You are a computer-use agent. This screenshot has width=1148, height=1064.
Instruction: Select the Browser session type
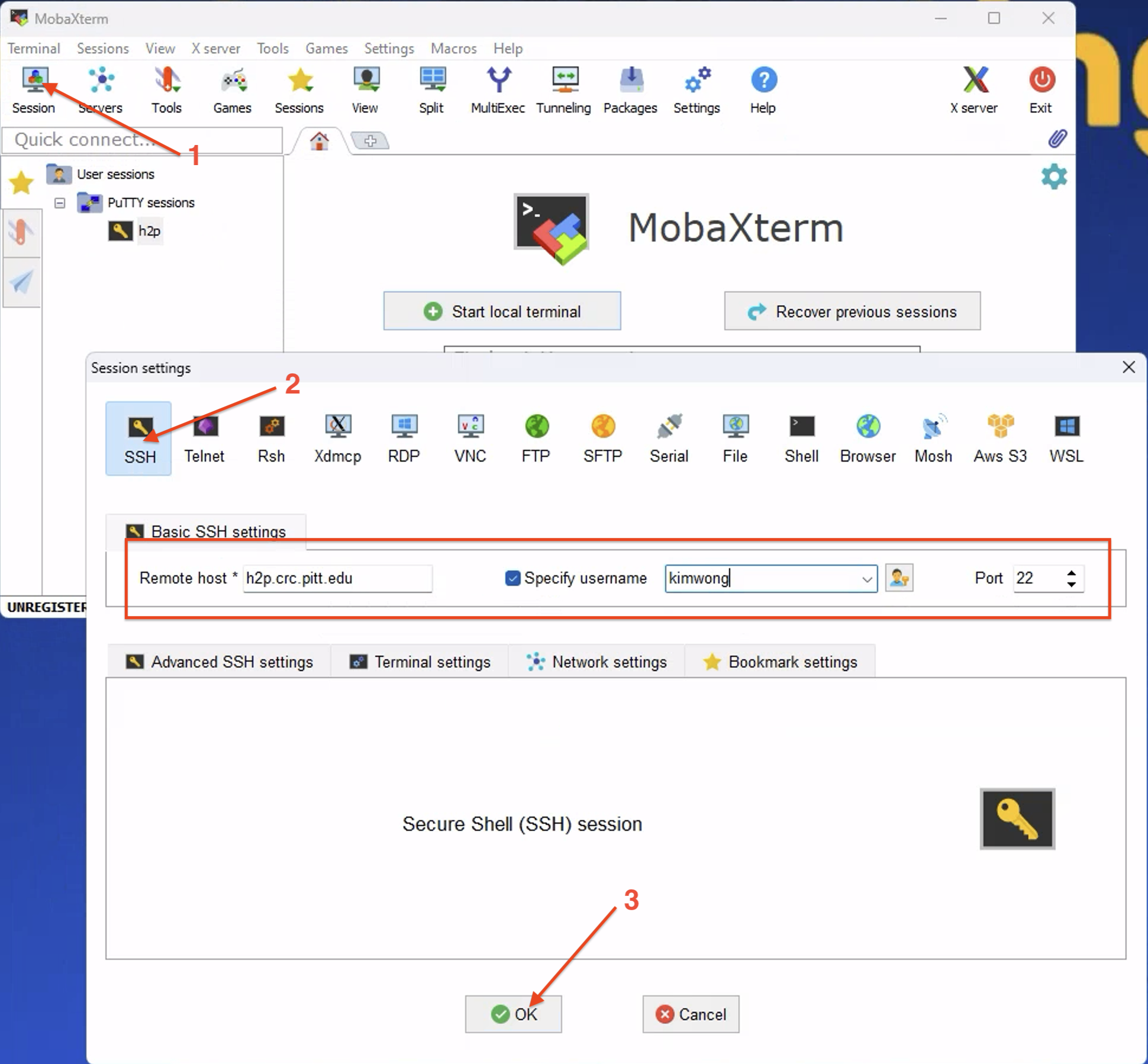click(x=868, y=439)
